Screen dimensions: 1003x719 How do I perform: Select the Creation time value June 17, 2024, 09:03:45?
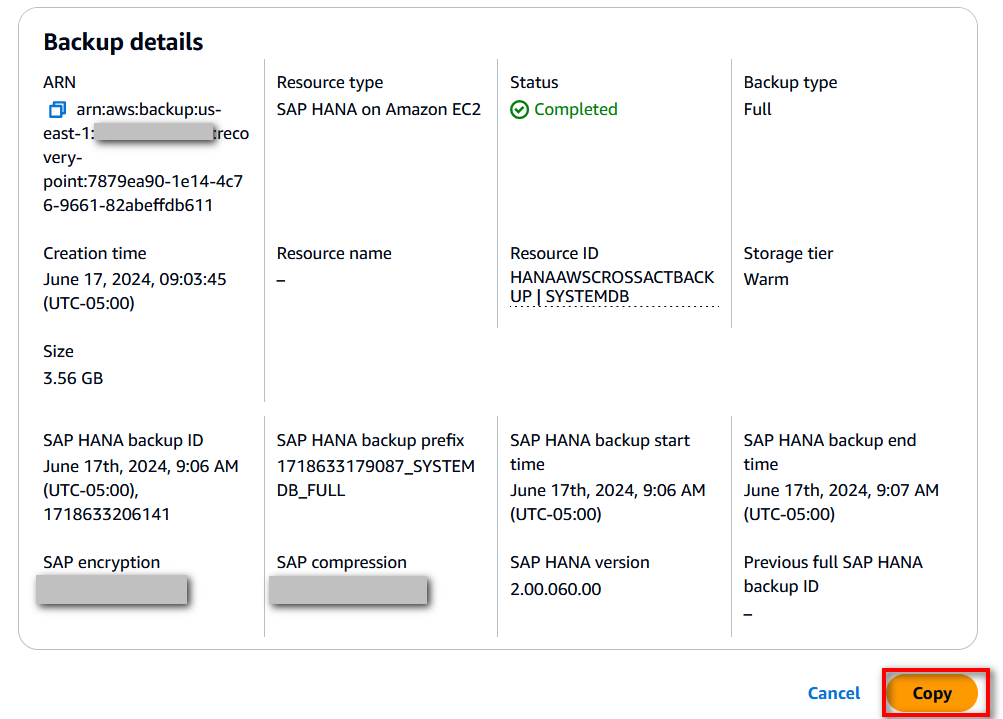click(x=134, y=280)
